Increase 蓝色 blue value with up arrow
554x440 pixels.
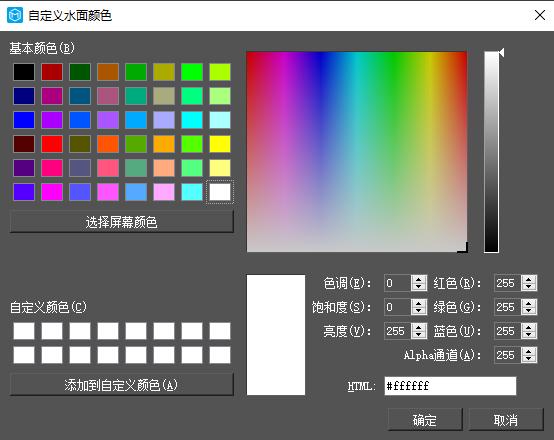pyautogui.click(x=529, y=327)
